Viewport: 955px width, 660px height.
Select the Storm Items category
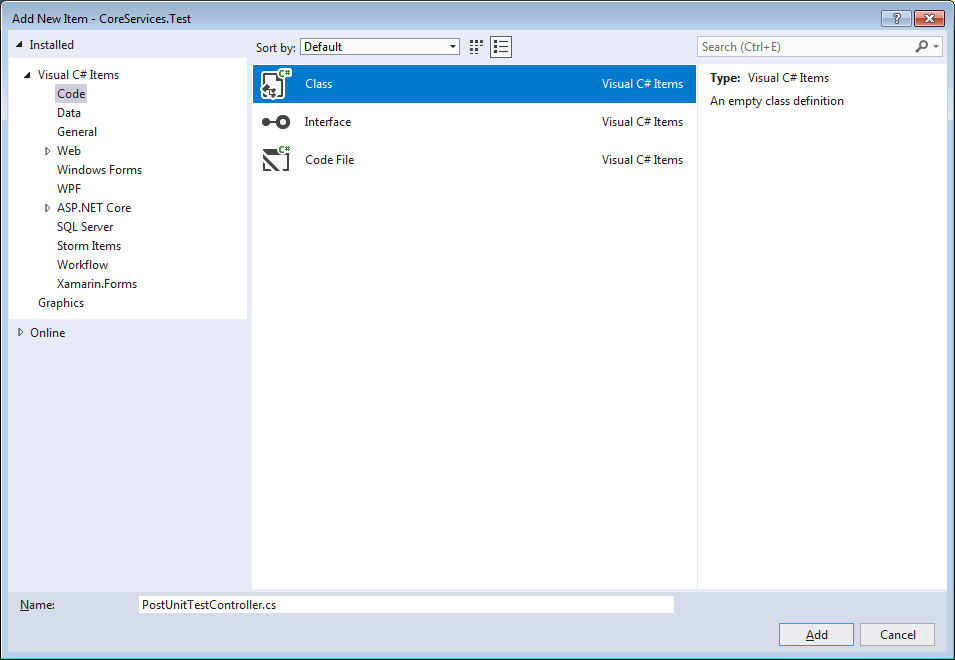coord(89,246)
